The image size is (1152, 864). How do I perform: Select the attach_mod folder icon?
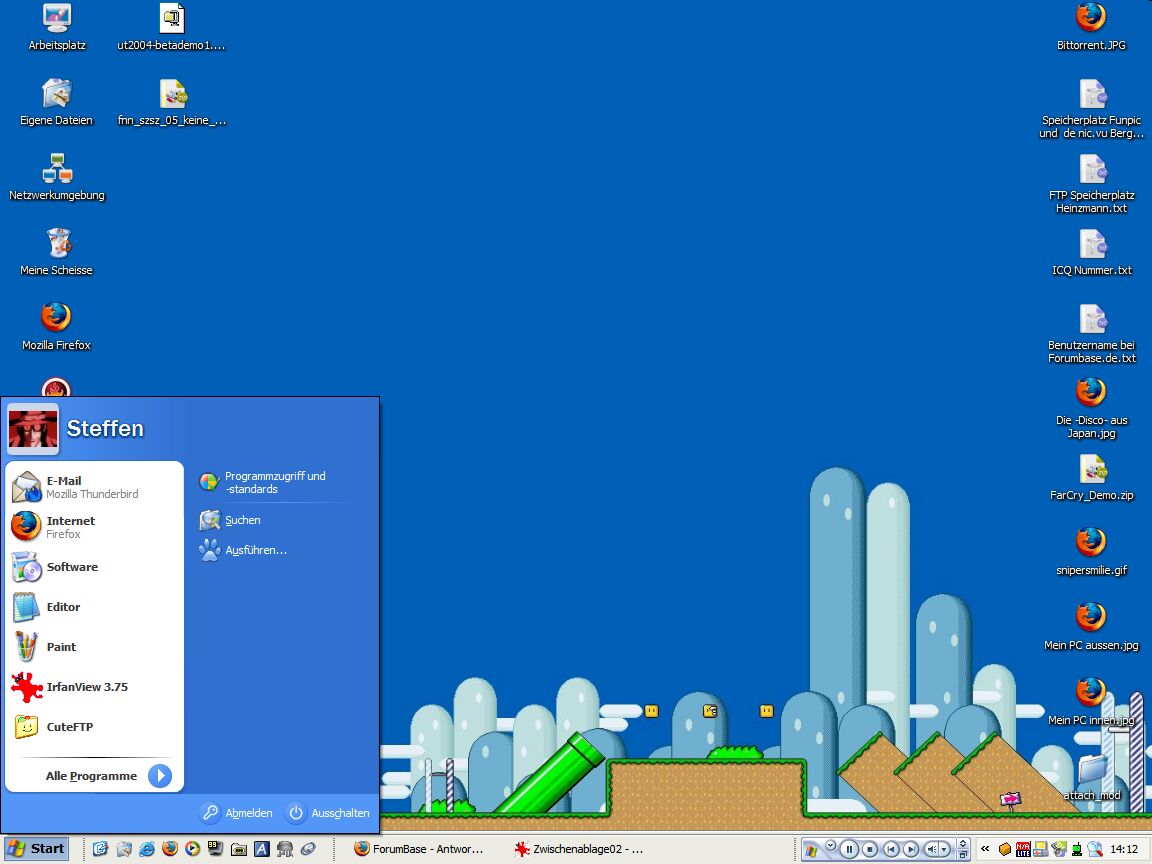(1092, 776)
